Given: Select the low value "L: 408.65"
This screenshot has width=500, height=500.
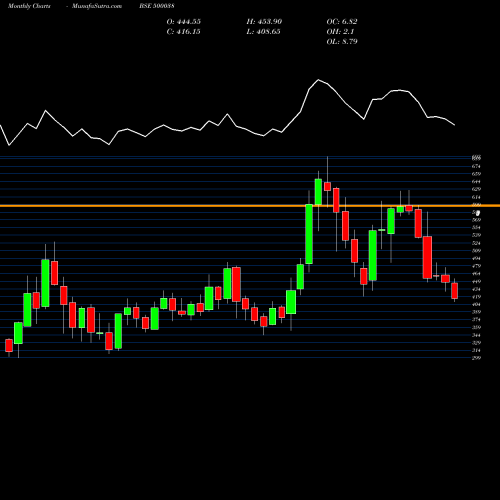Looking at the screenshot, I should point(263,32).
